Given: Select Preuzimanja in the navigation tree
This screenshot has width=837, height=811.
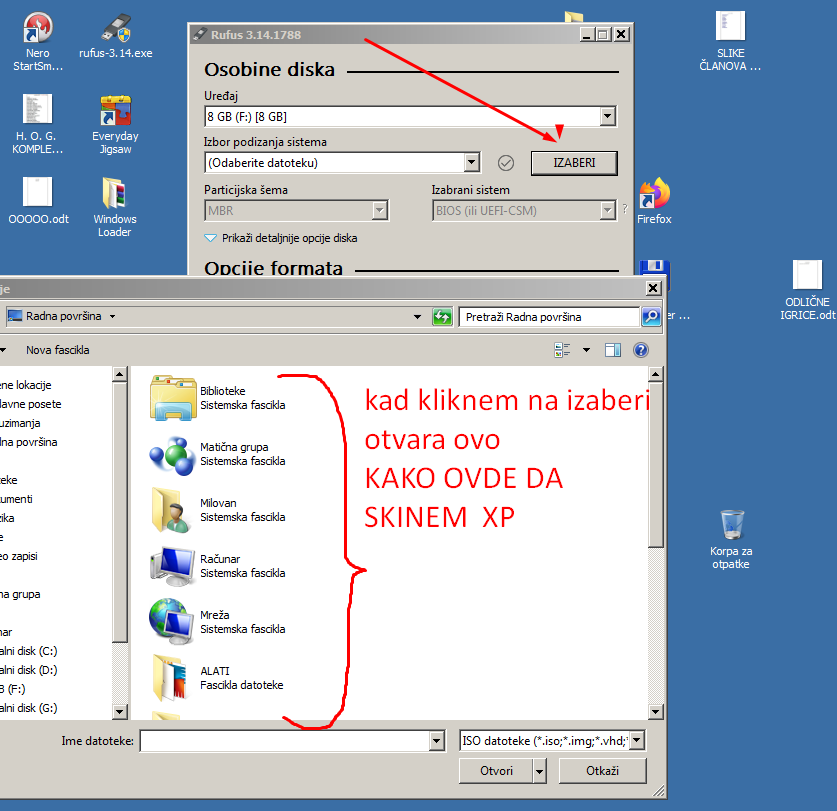Looking at the screenshot, I should point(20,423).
